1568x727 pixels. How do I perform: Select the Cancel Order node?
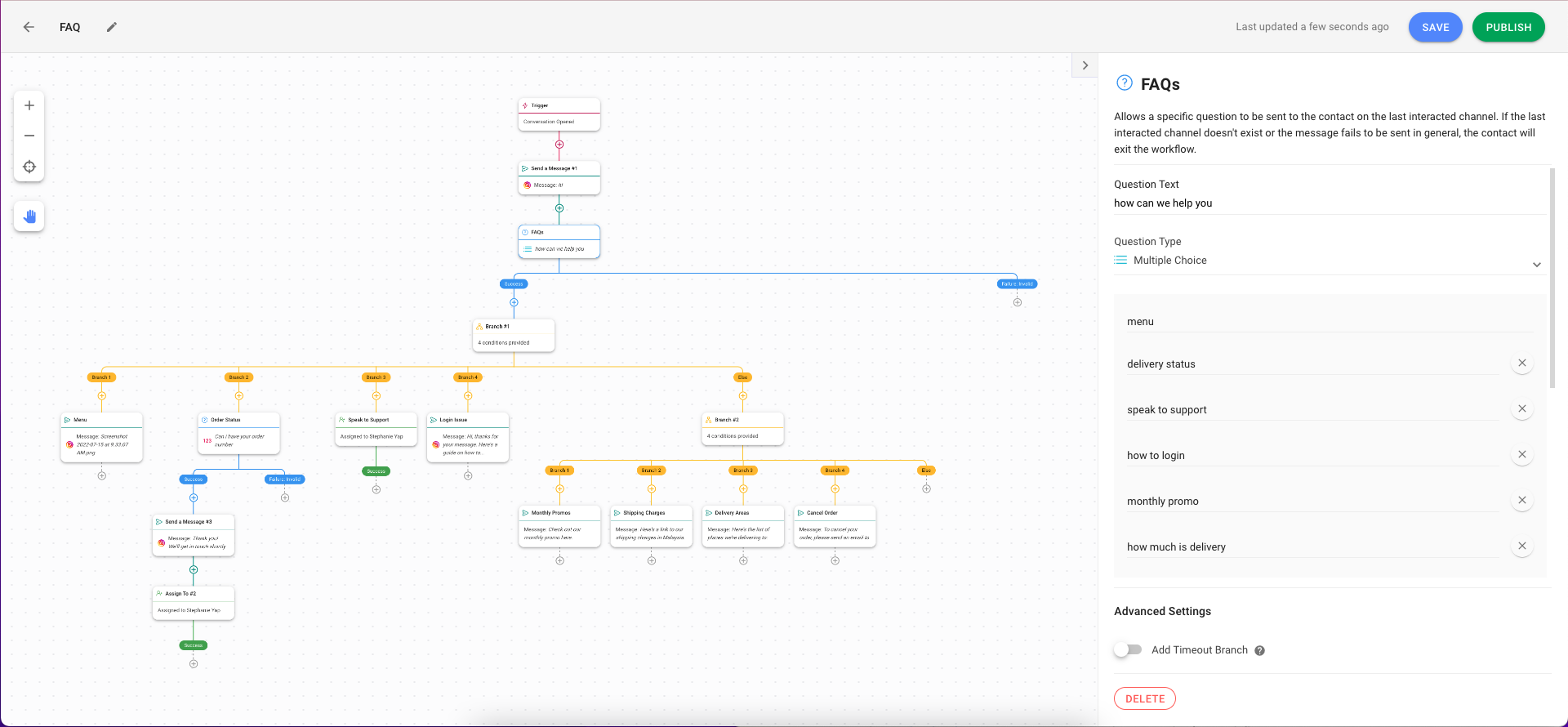(835, 526)
